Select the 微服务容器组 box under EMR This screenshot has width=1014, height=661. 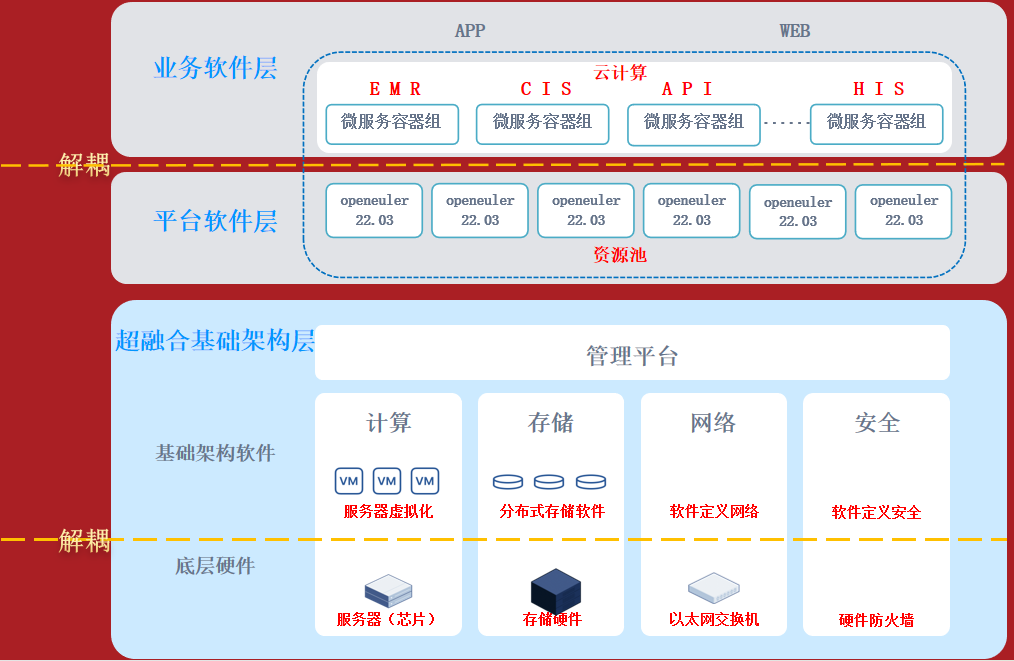(391, 123)
